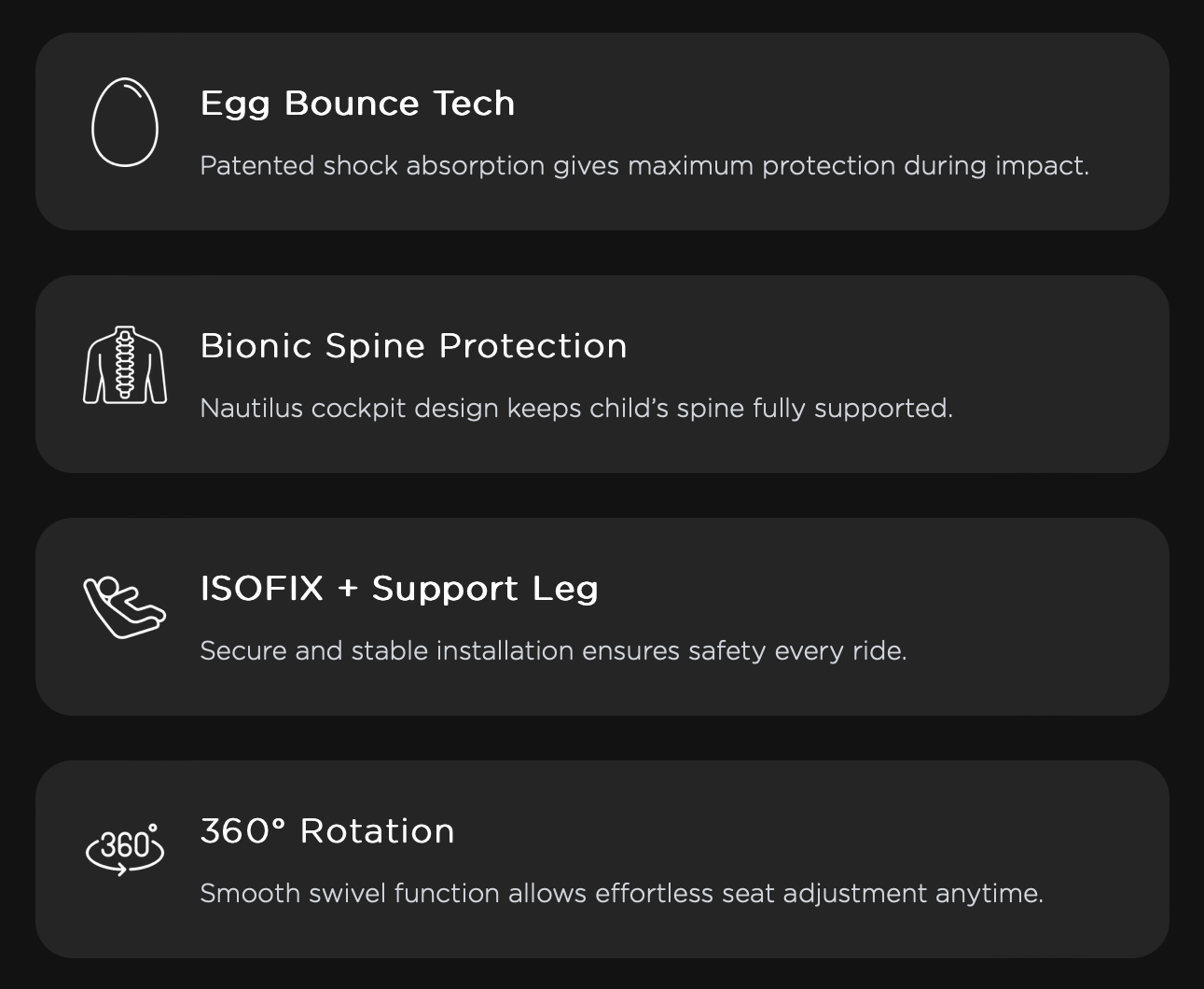Click the egg outline icon
Screen dimensions: 1204x989
(x=125, y=123)
